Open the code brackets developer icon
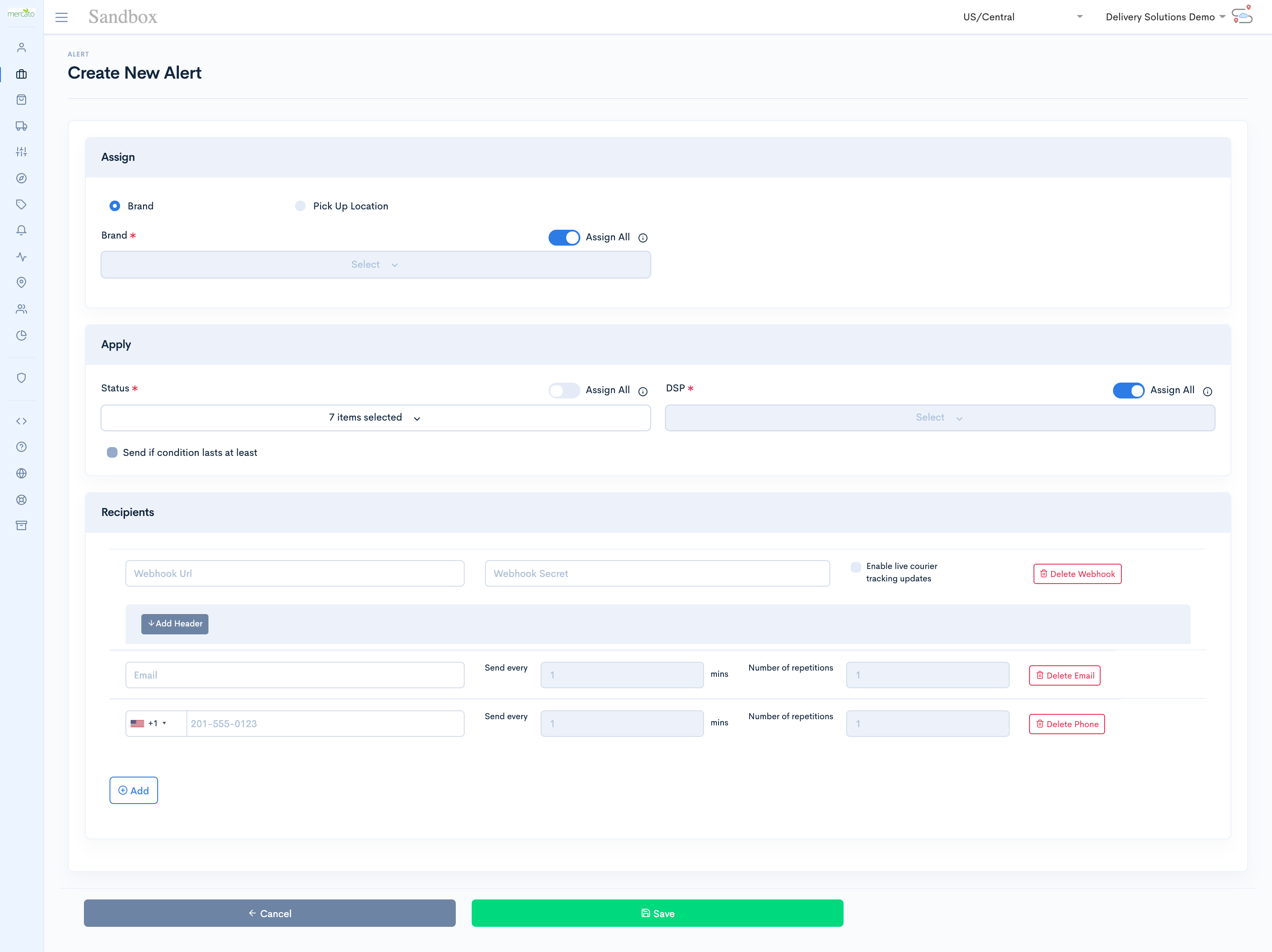 (21, 421)
